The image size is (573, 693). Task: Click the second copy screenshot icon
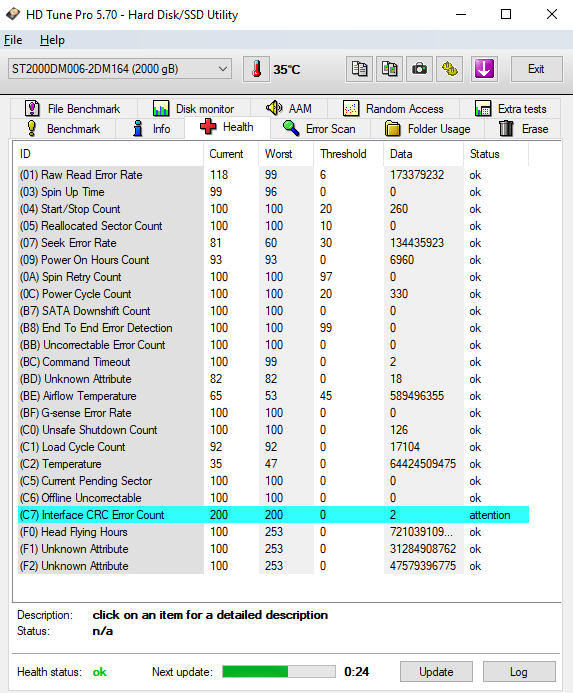(389, 69)
